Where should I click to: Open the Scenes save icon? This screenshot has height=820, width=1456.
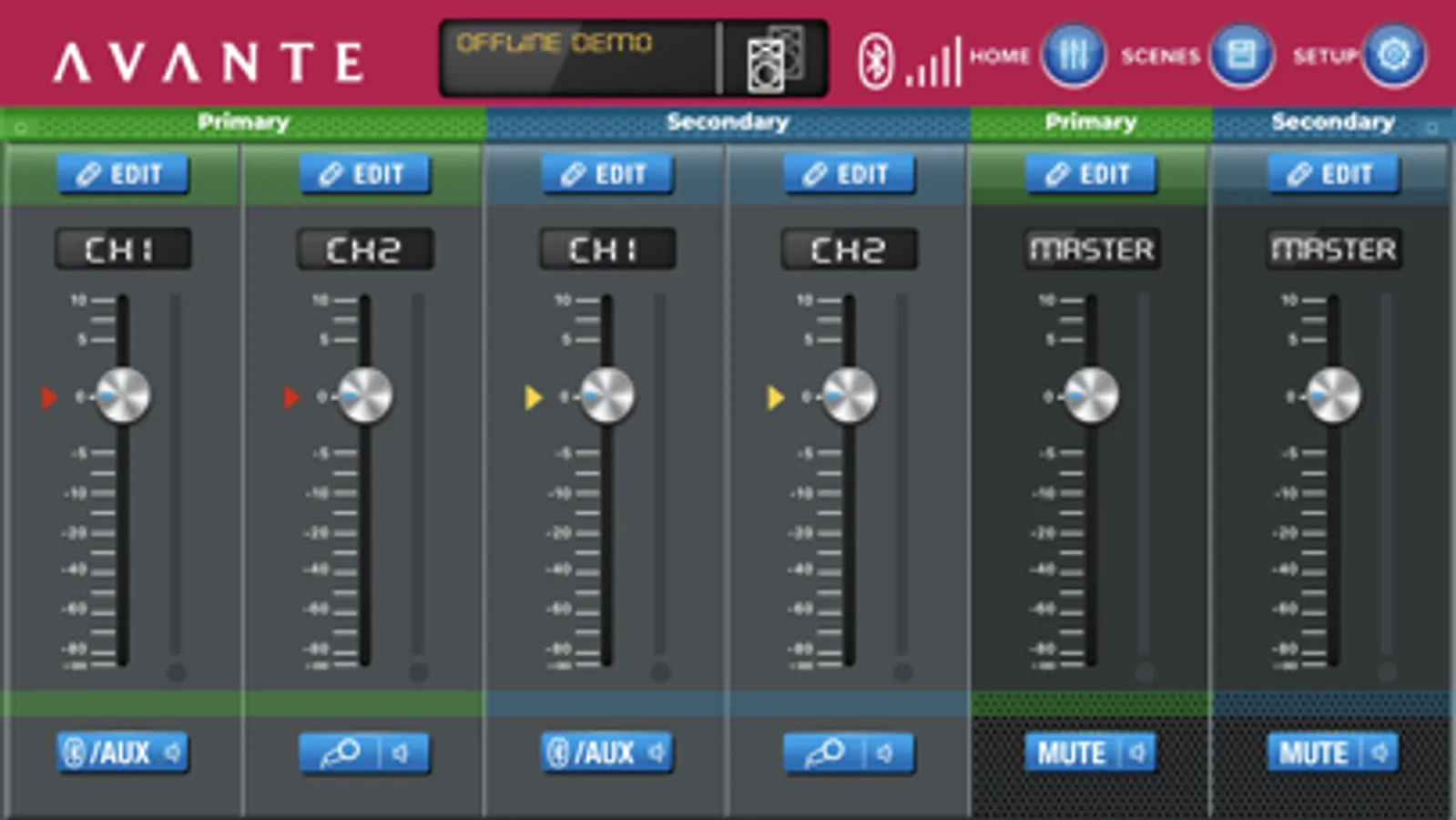(x=1241, y=56)
